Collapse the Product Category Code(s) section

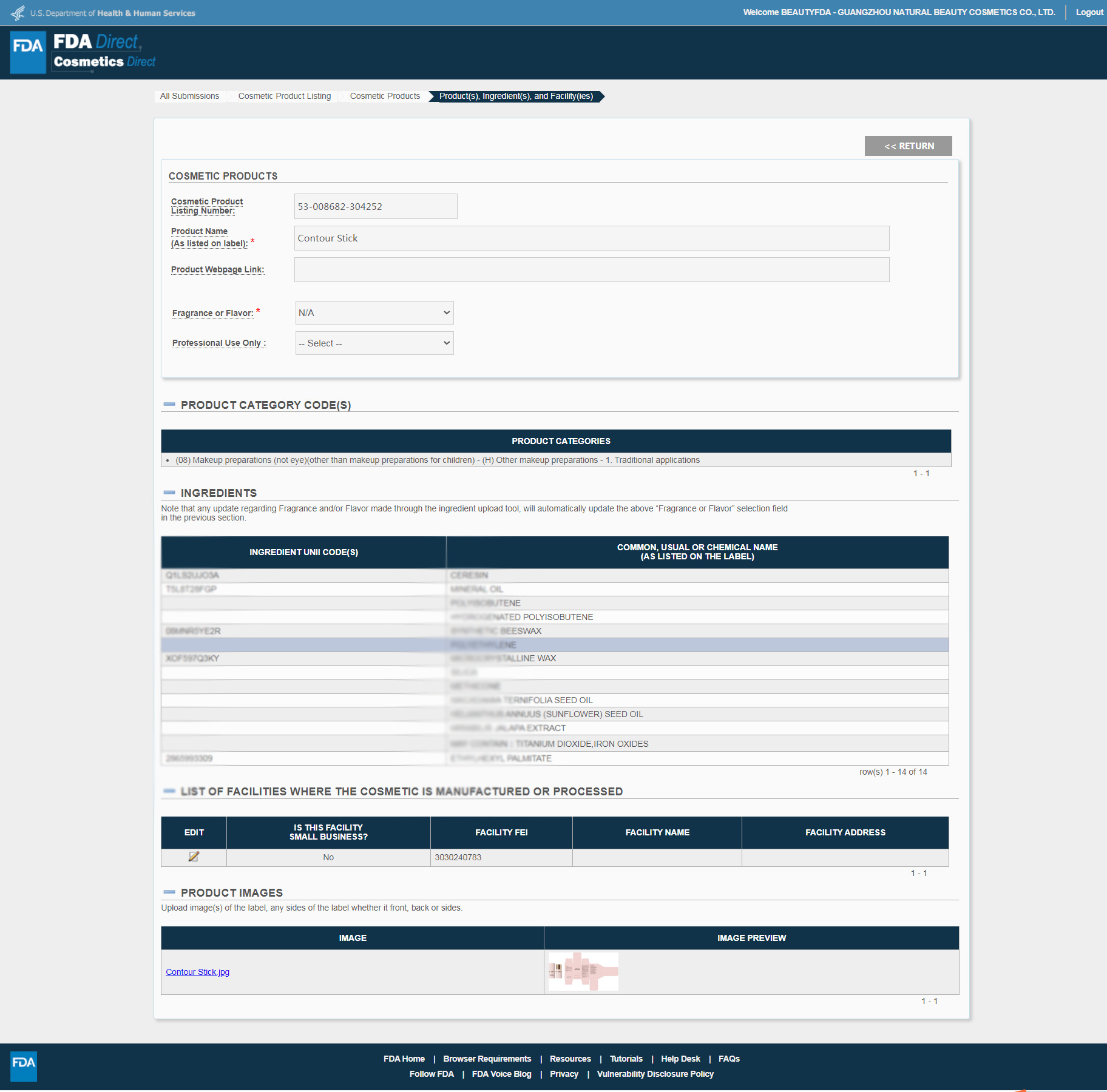(169, 404)
